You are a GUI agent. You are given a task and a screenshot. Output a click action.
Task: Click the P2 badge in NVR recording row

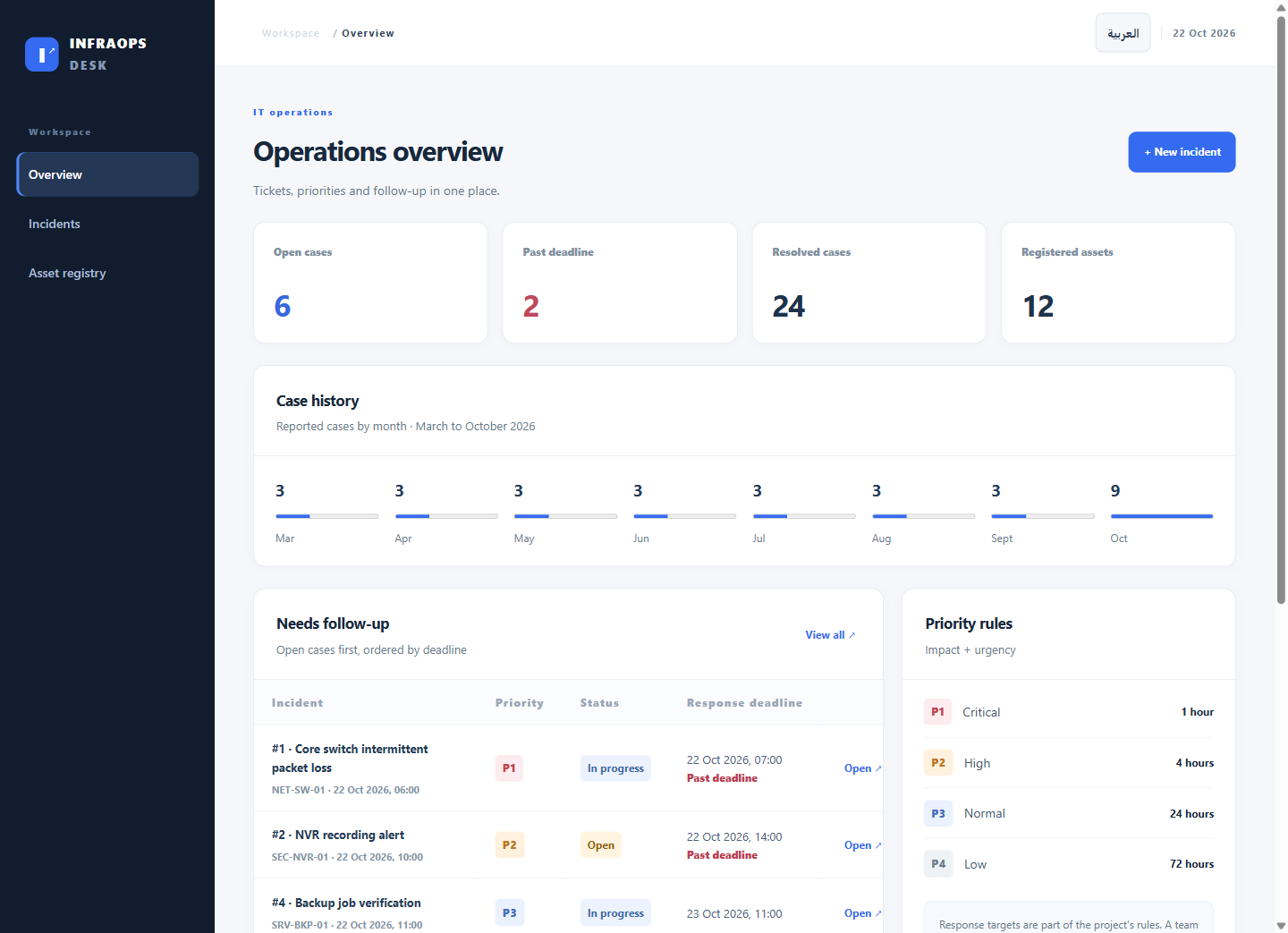tap(509, 845)
